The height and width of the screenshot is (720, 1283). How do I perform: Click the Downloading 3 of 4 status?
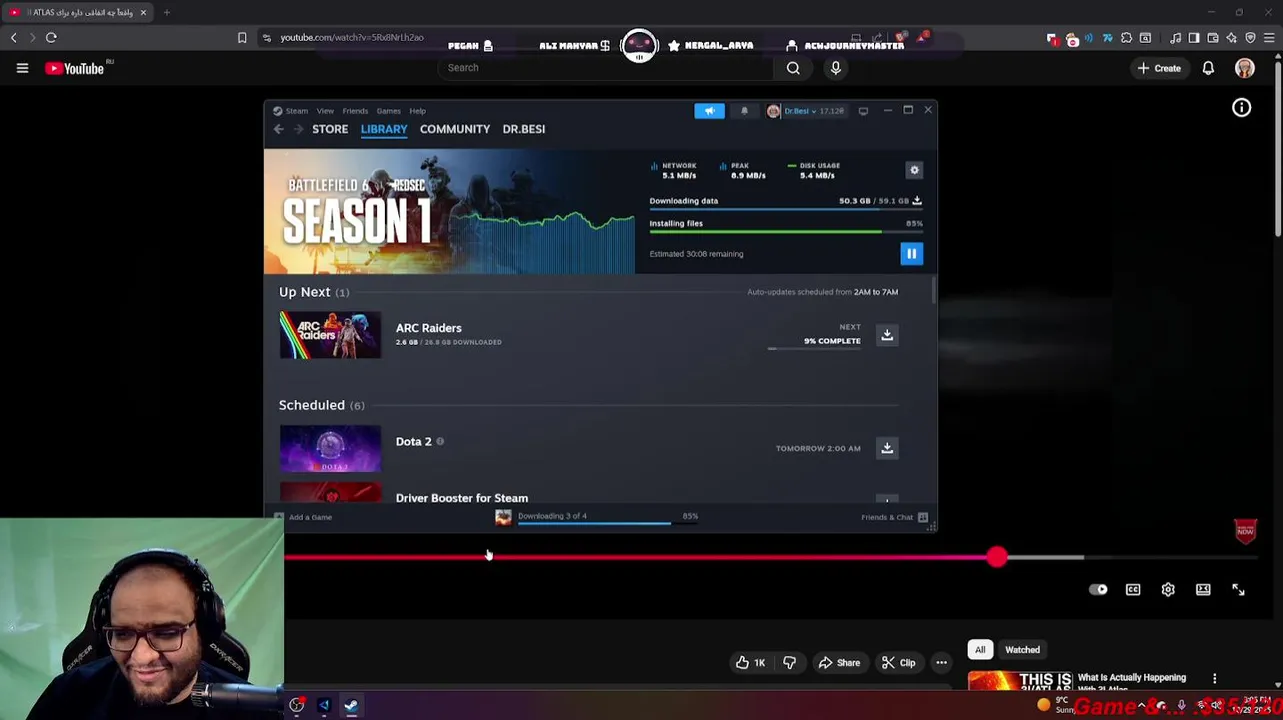(x=552, y=516)
